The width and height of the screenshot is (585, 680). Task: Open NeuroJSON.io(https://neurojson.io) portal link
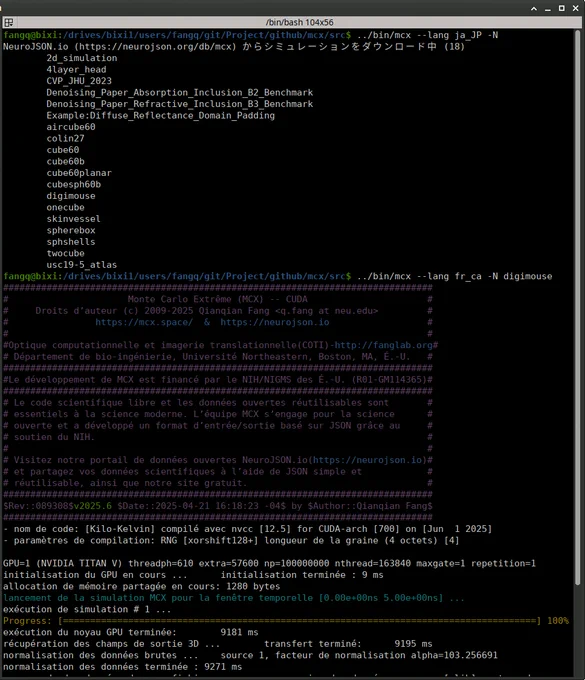point(334,460)
